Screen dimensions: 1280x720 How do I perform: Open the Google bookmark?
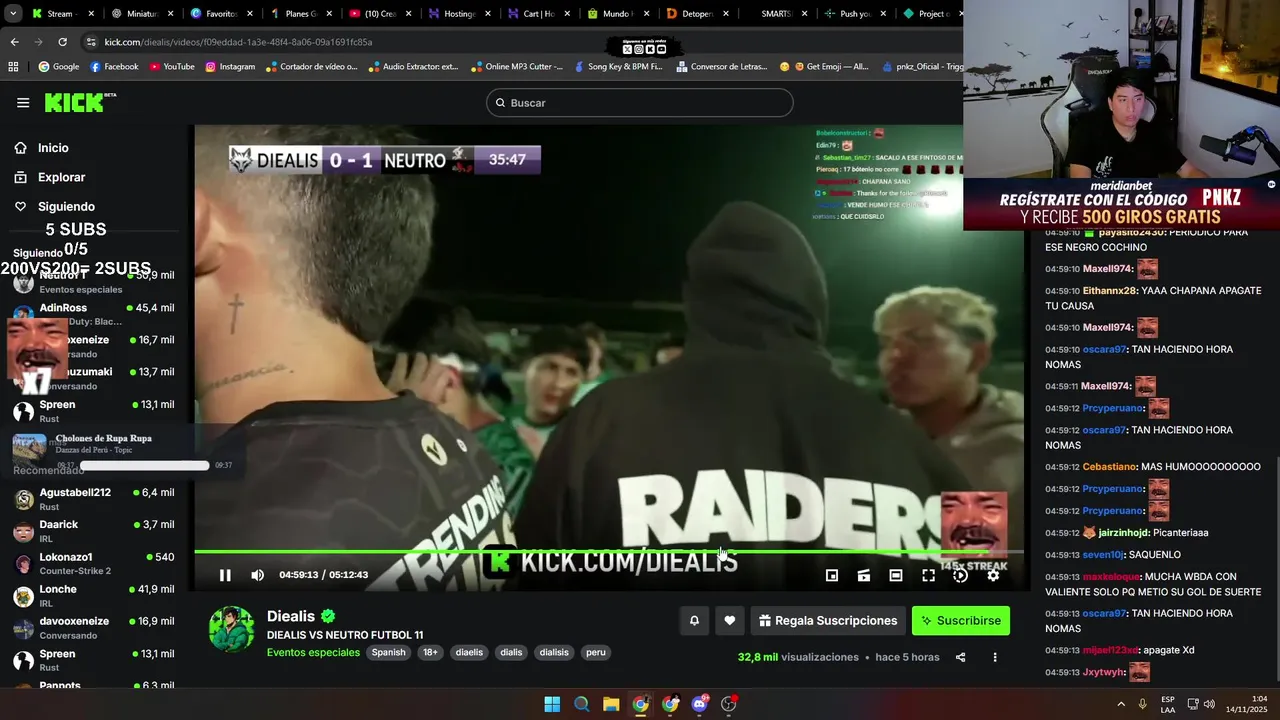(59, 67)
